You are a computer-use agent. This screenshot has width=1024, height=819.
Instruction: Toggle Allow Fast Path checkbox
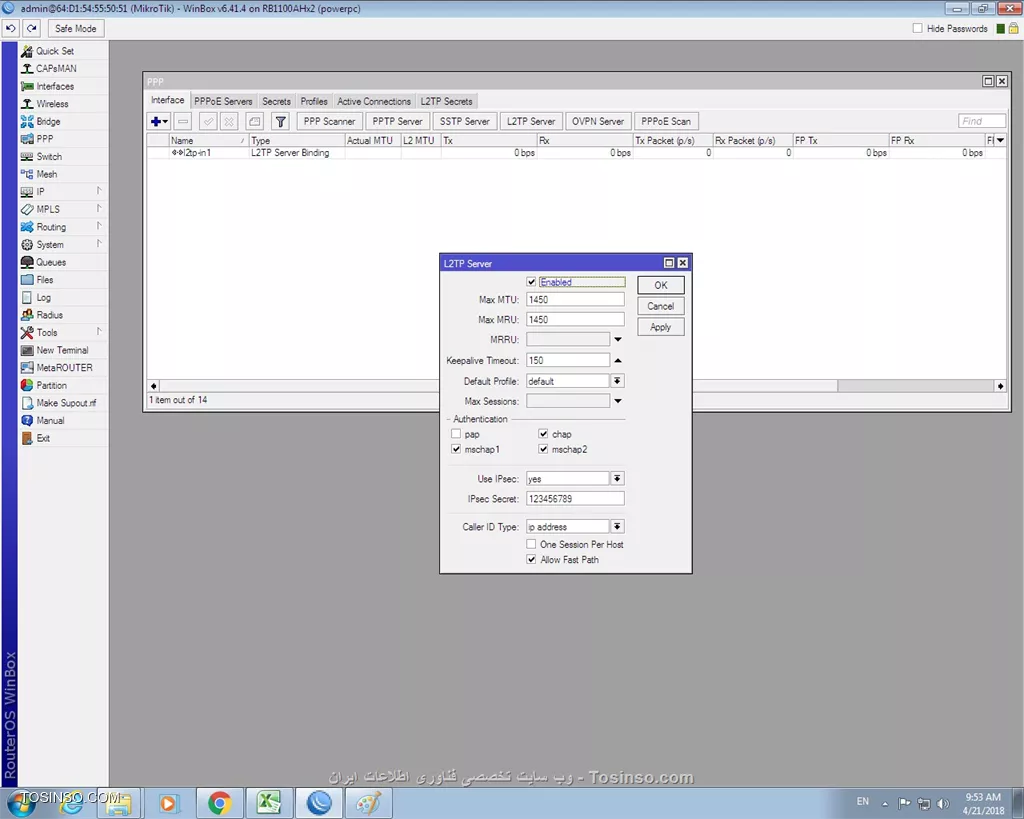tap(531, 560)
